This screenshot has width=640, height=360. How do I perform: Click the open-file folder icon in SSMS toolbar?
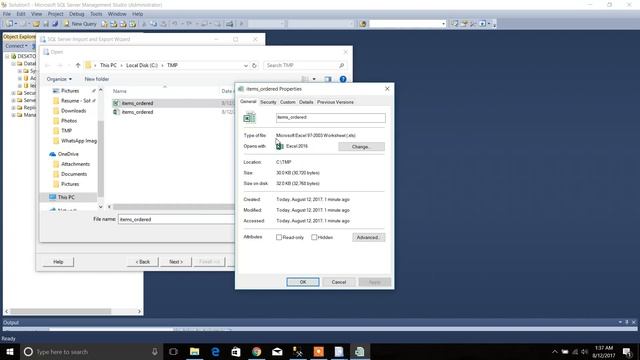(36, 24)
